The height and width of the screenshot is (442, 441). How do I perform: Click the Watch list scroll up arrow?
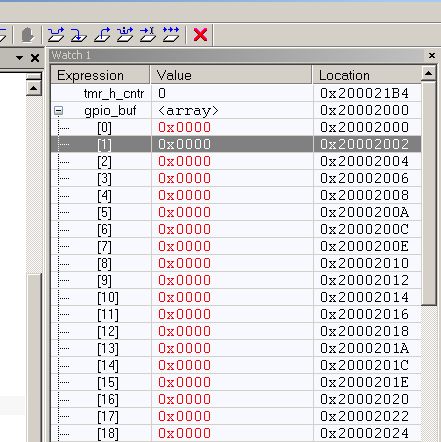point(429,73)
